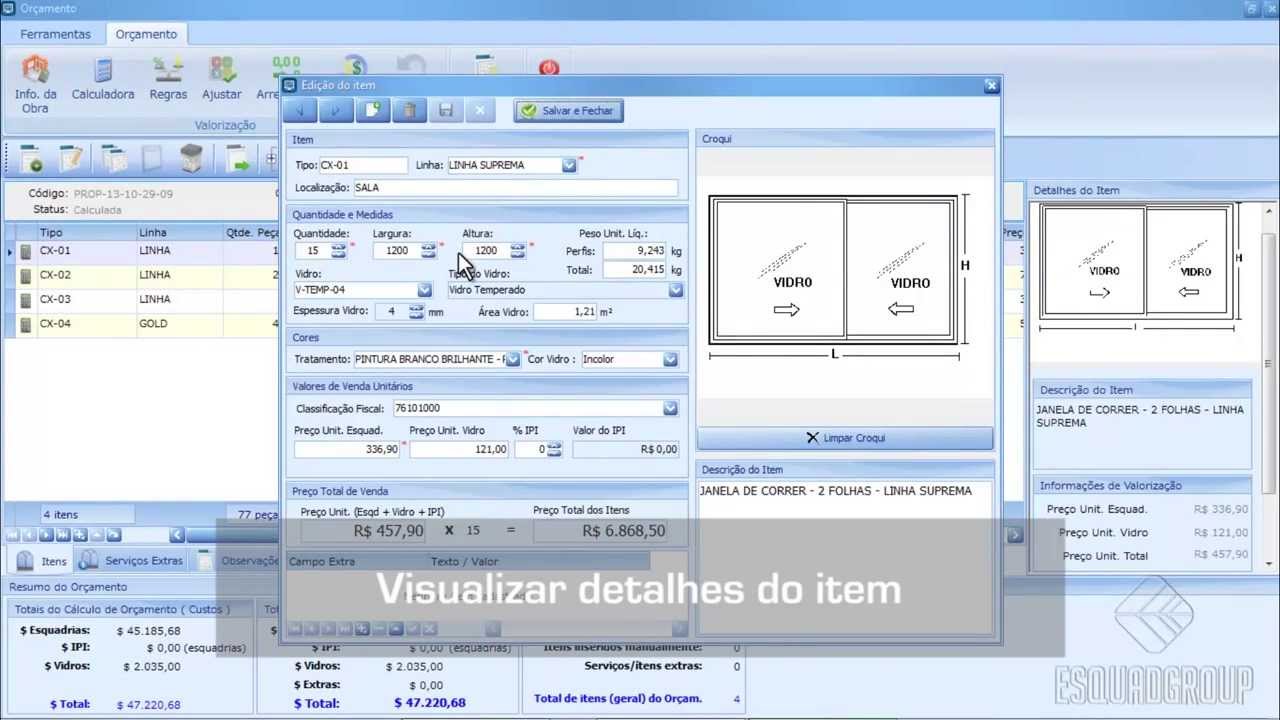This screenshot has height=720, width=1280.
Task: Expand the Linha dropdown
Action: click(569, 165)
